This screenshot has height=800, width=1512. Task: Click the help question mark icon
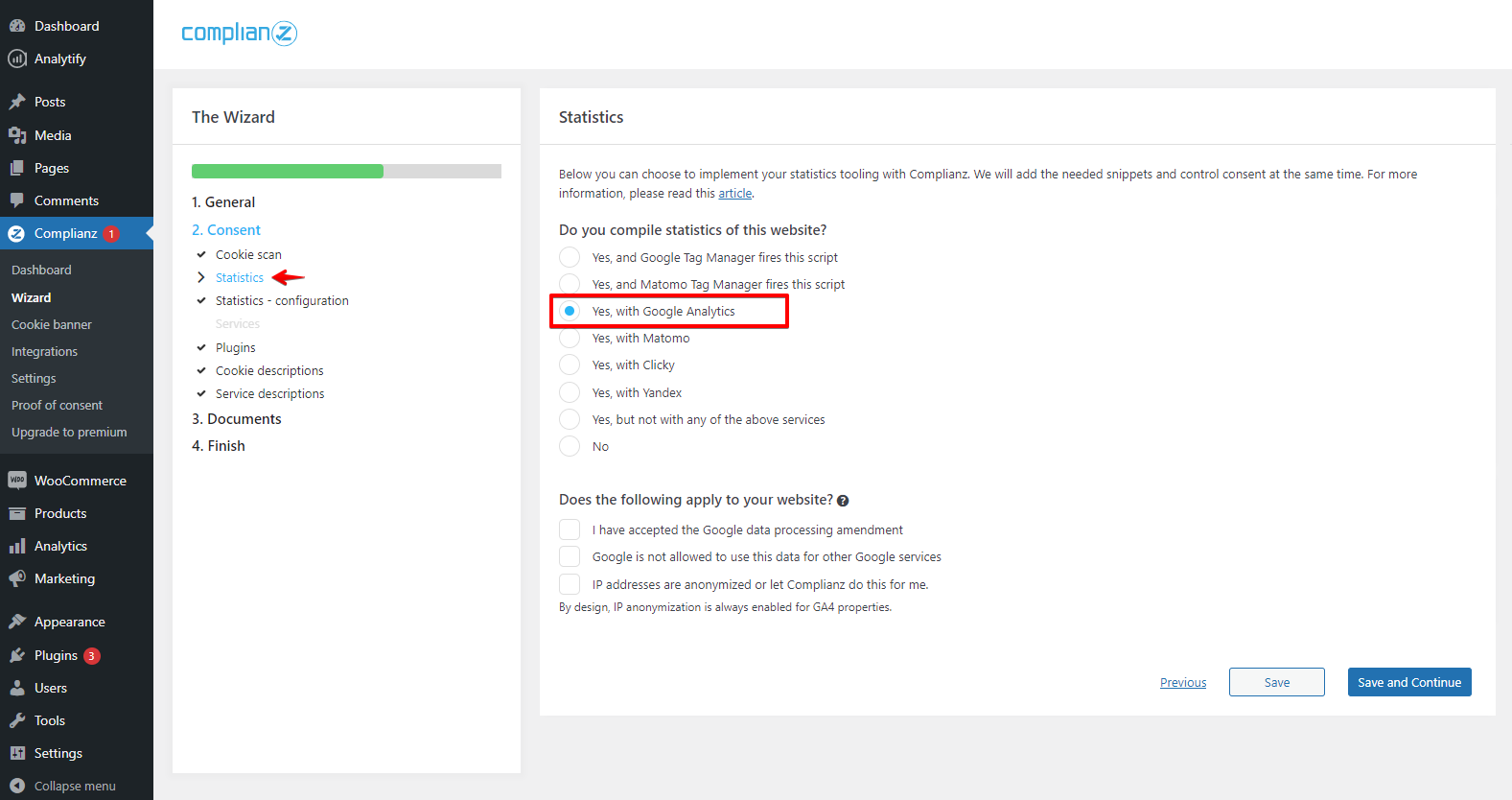843,501
